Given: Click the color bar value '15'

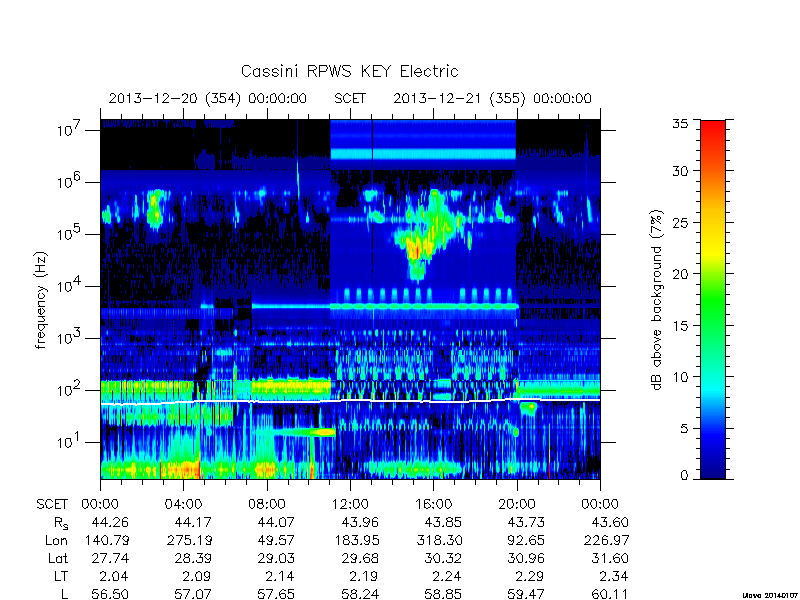Looking at the screenshot, I should click(680, 326).
